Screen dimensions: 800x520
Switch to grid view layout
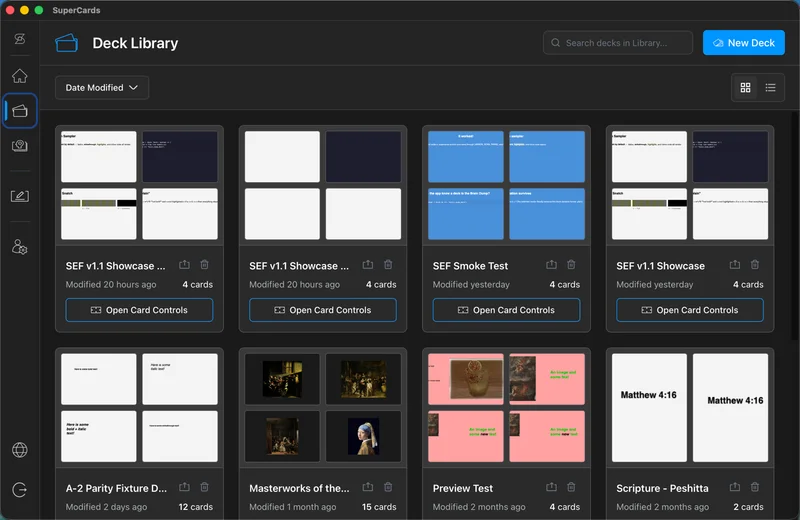[x=745, y=88]
